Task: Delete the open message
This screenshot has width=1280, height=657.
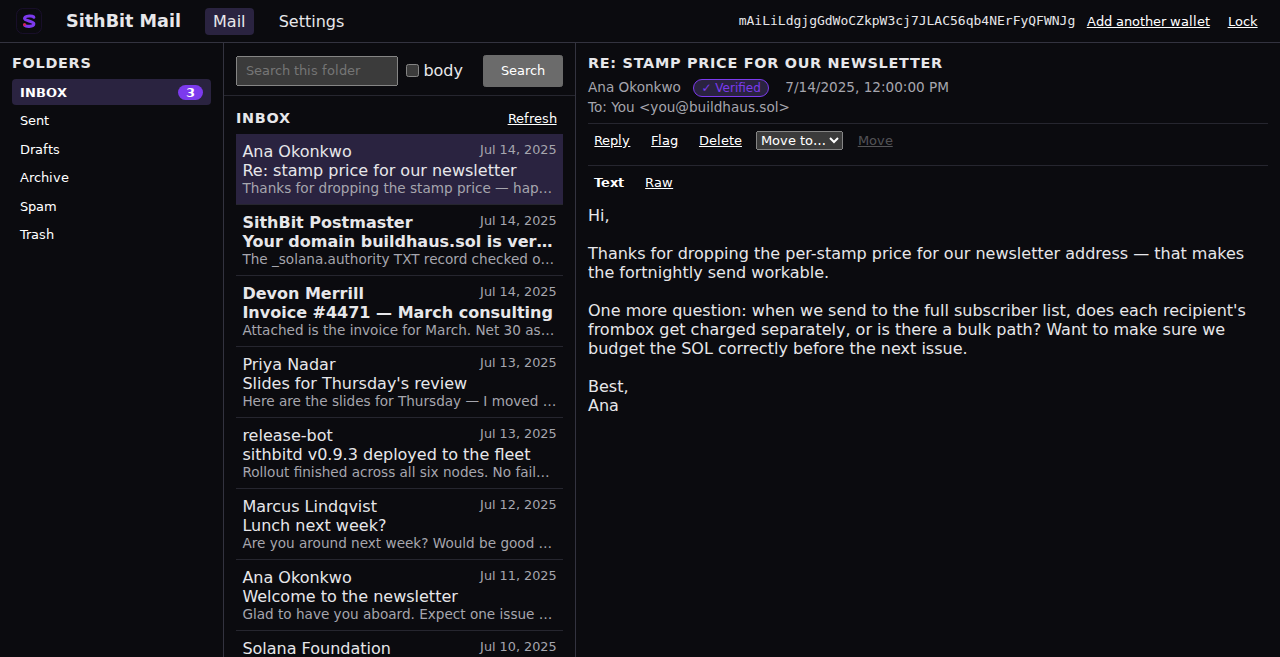Action: [720, 141]
